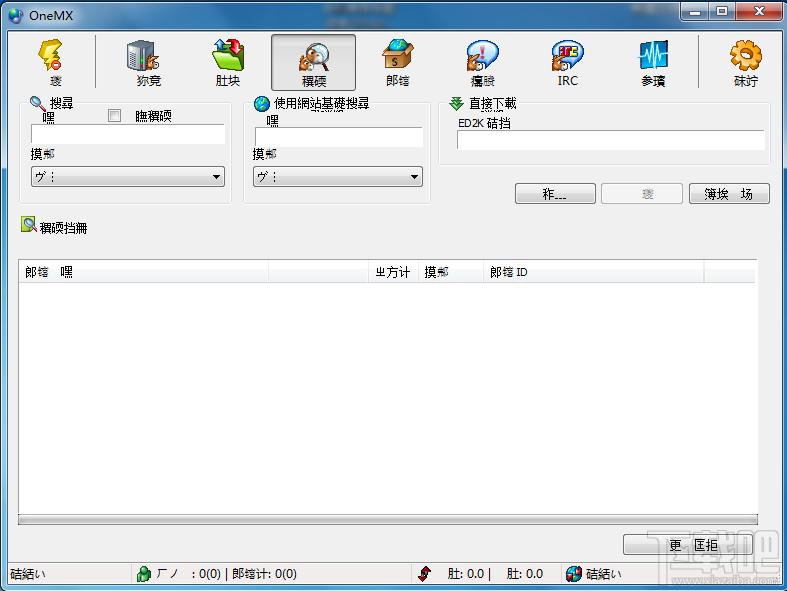Click the leftmost button in the button row
787x591 pixels.
[555, 194]
